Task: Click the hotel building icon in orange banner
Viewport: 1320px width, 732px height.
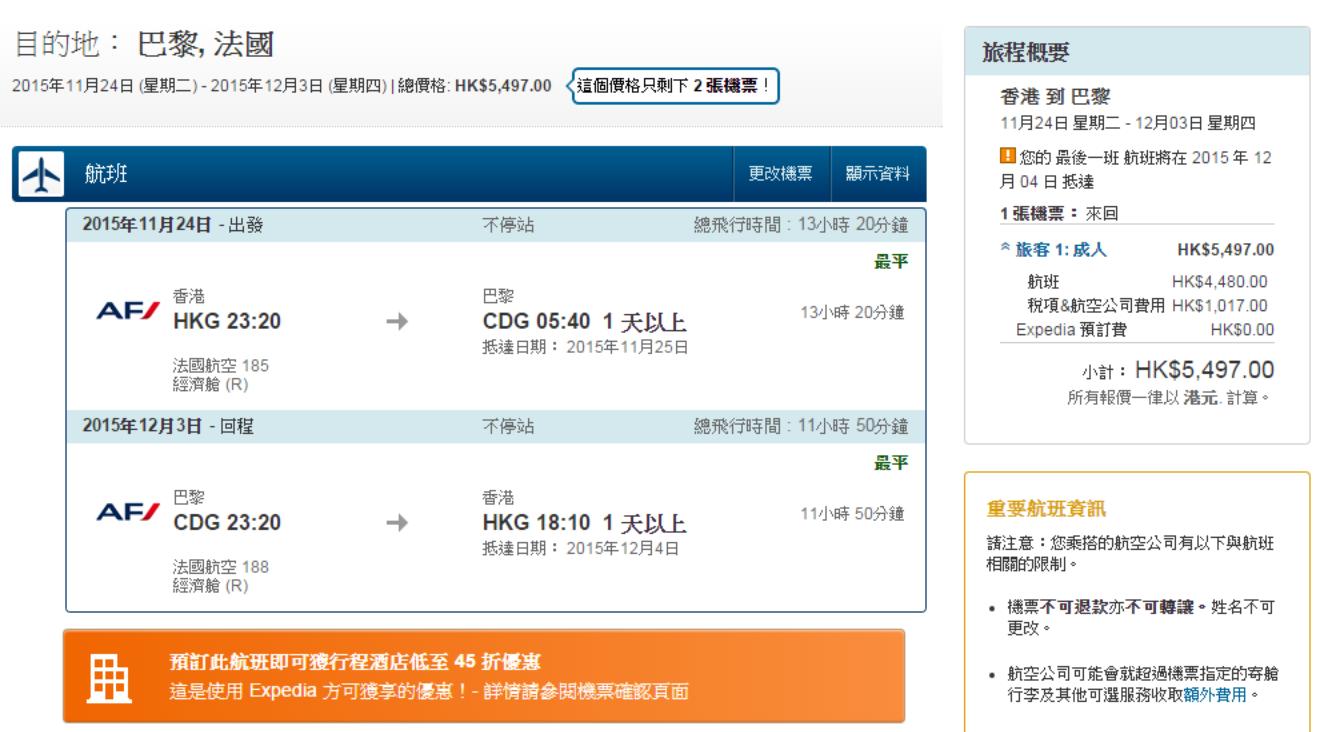Action: pyautogui.click(x=105, y=676)
